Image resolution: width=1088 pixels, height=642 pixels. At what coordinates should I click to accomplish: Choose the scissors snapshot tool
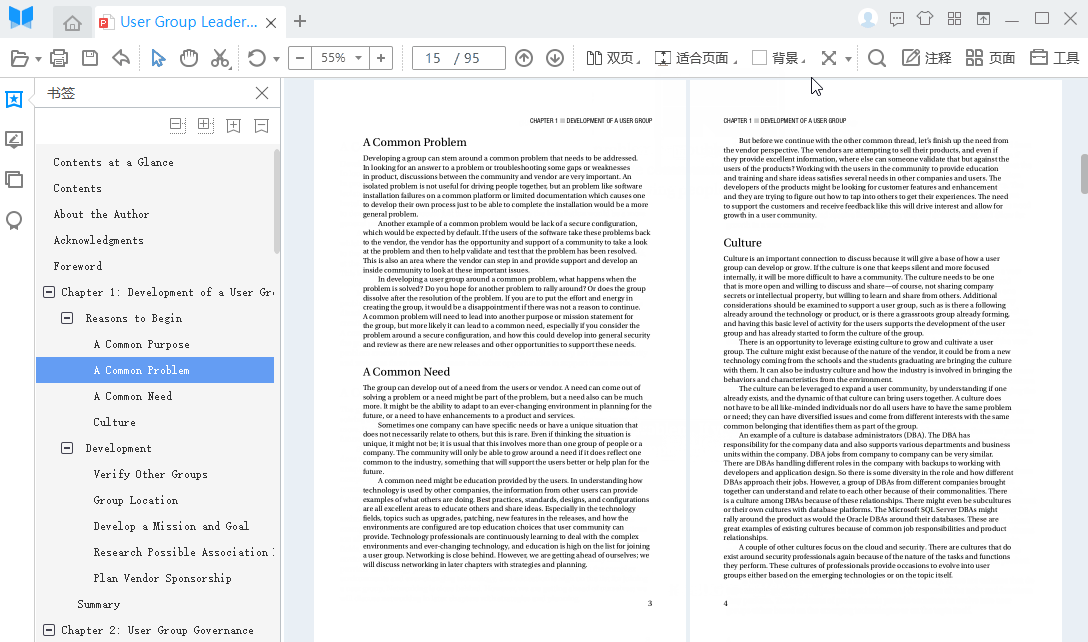coord(220,58)
